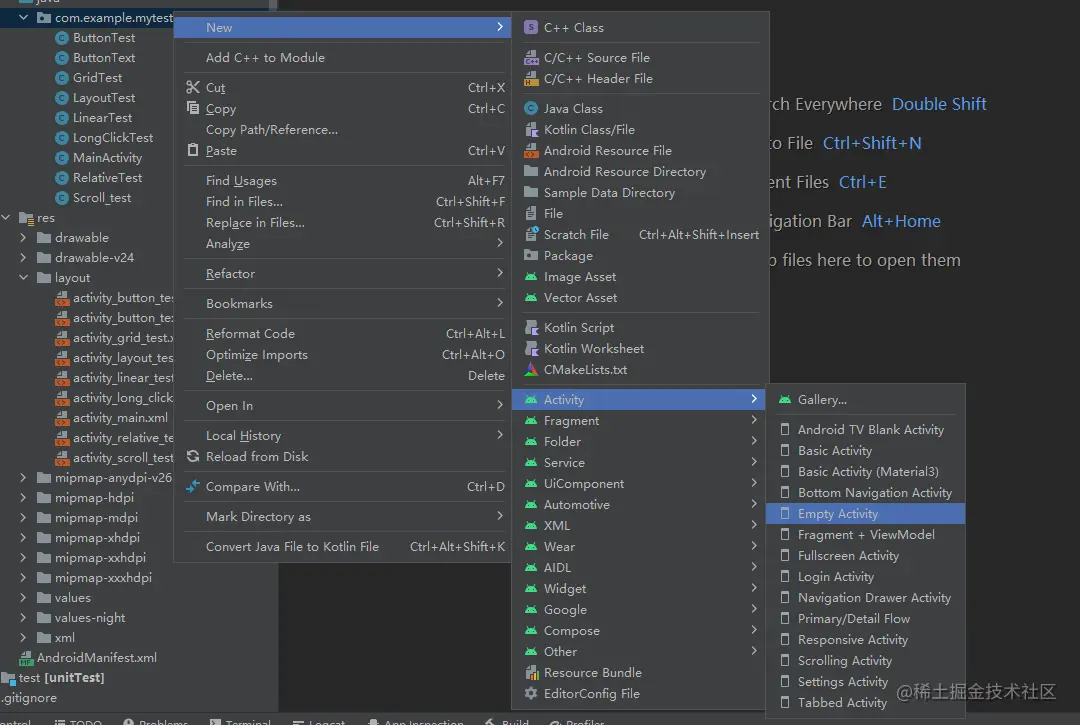Click the EditorConfig File gear icon
Image resolution: width=1080 pixels, height=725 pixels.
click(530, 693)
